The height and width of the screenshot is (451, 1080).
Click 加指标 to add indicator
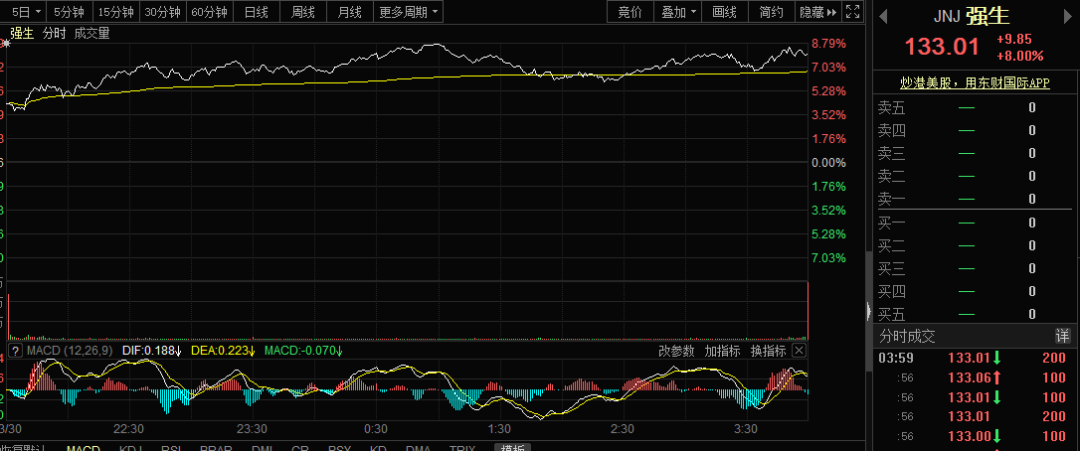[x=723, y=350]
